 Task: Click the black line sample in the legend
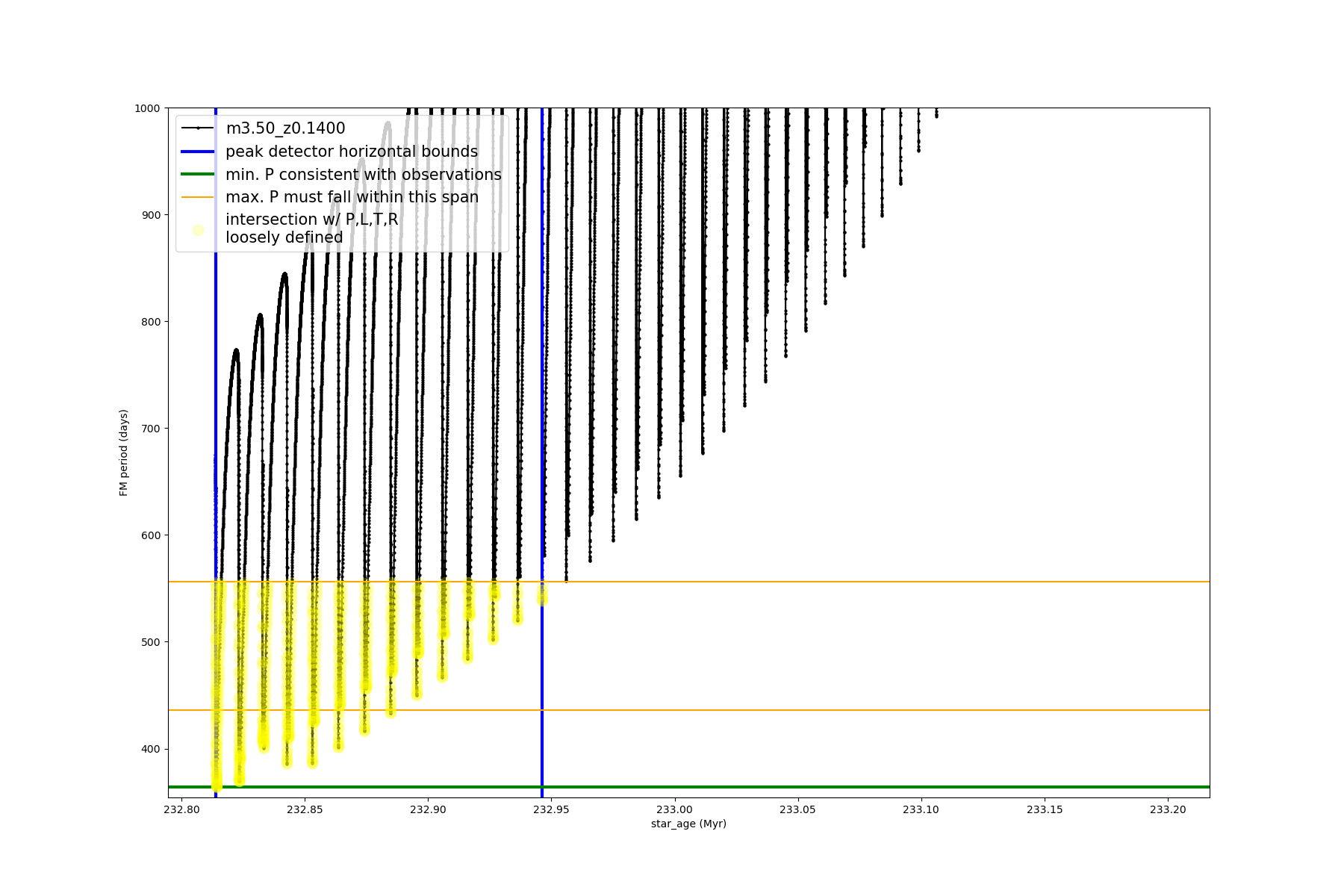(198, 128)
